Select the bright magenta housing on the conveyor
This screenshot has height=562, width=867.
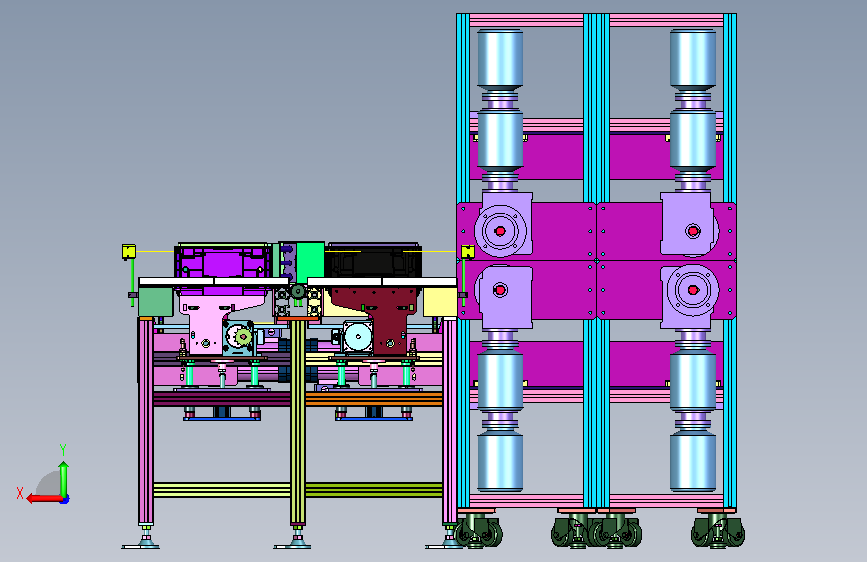(x=223, y=261)
